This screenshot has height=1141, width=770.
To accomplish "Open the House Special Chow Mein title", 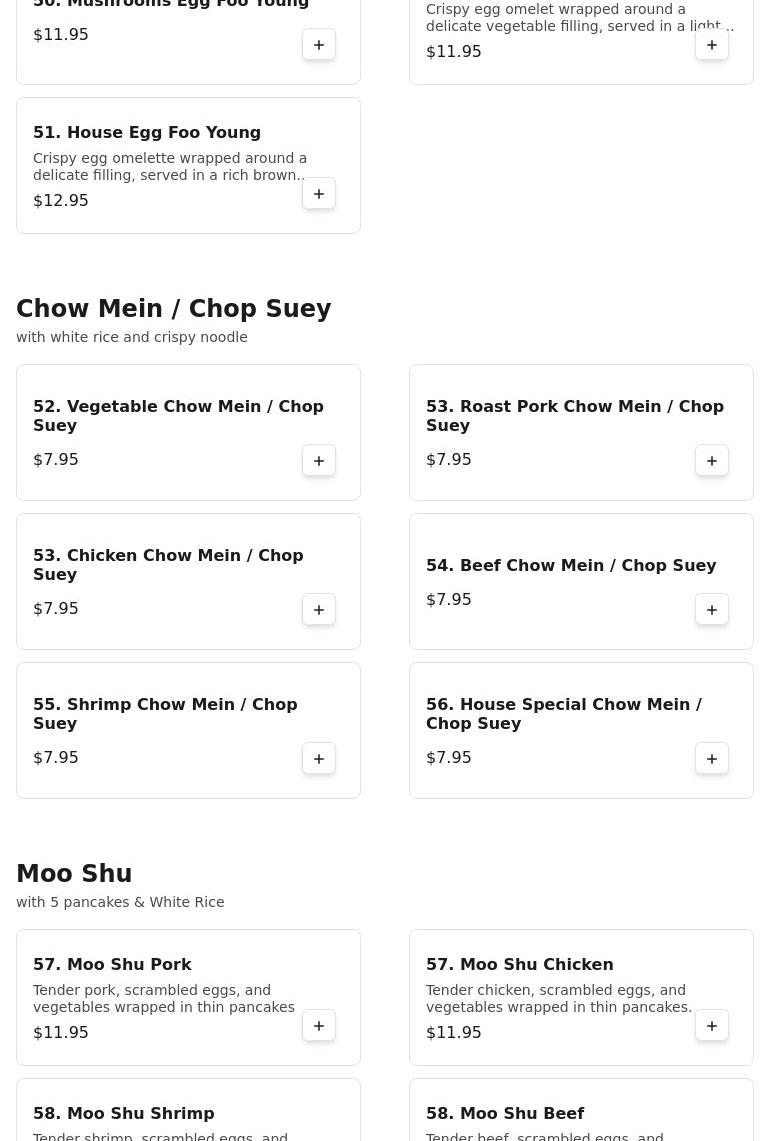I will 564,714.
